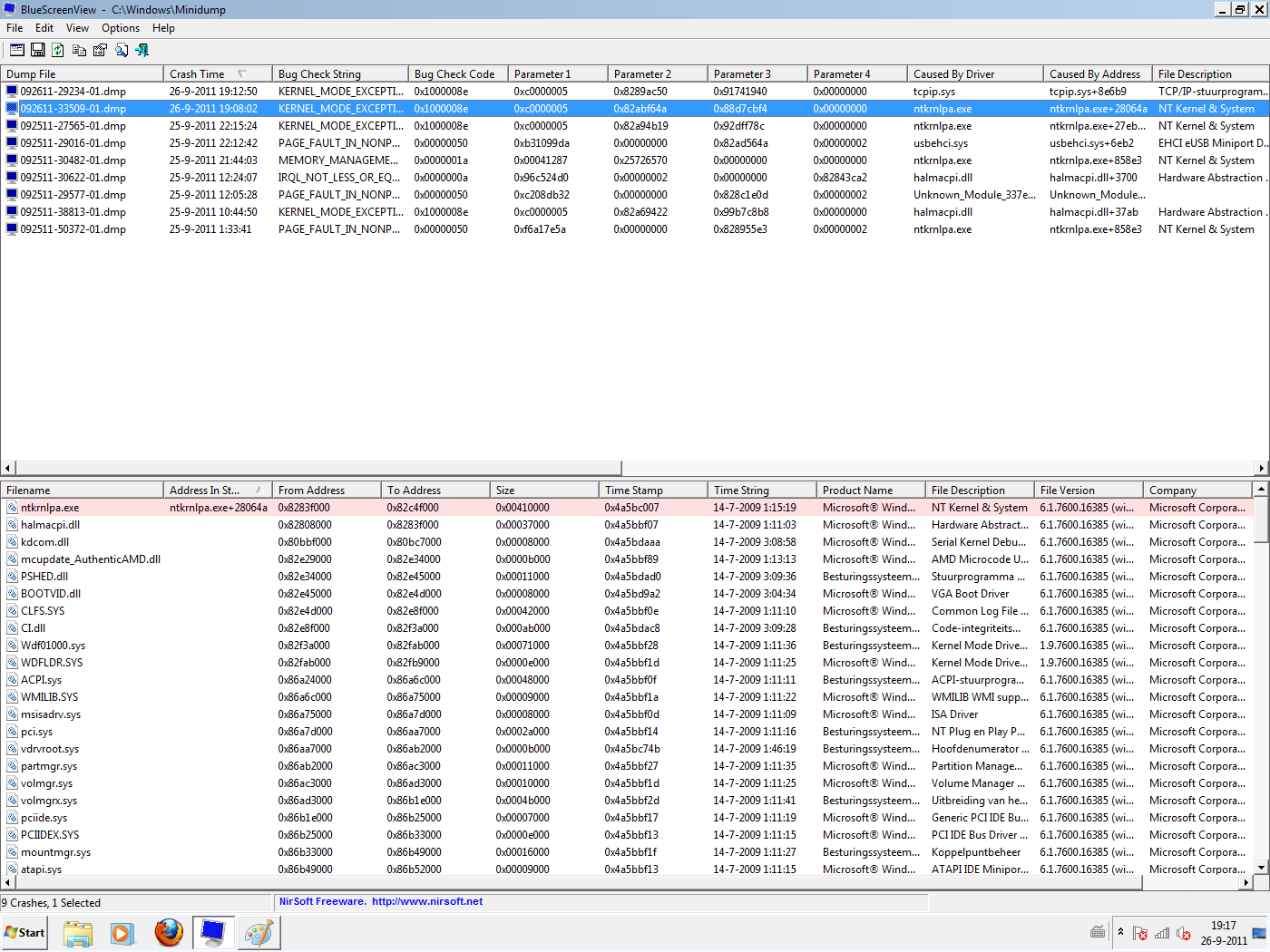
Task: Click the Copy Selected Items toolbar icon
Action: click(x=80, y=50)
